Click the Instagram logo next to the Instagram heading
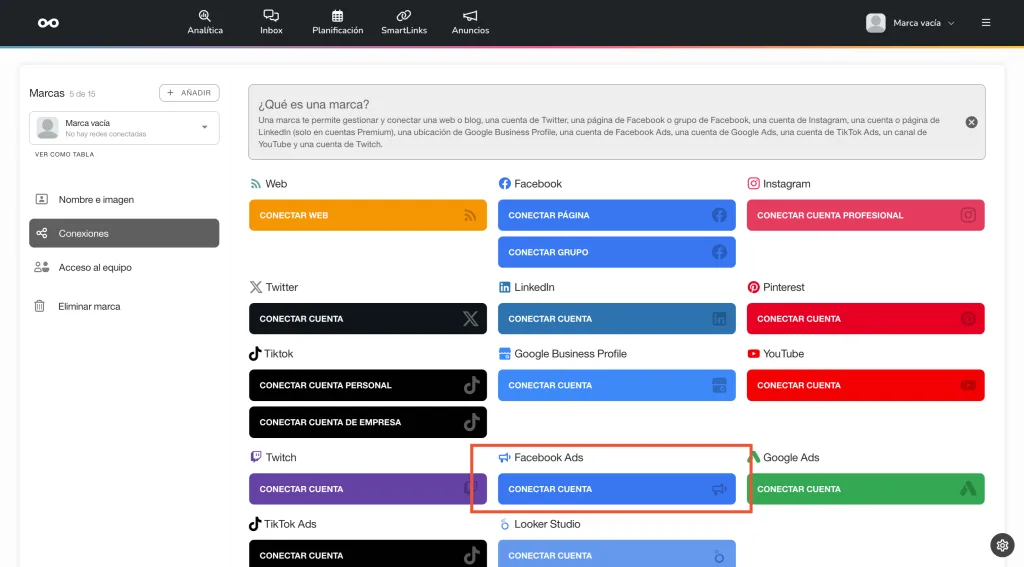Screen dimensions: 1024x567 (x=754, y=184)
